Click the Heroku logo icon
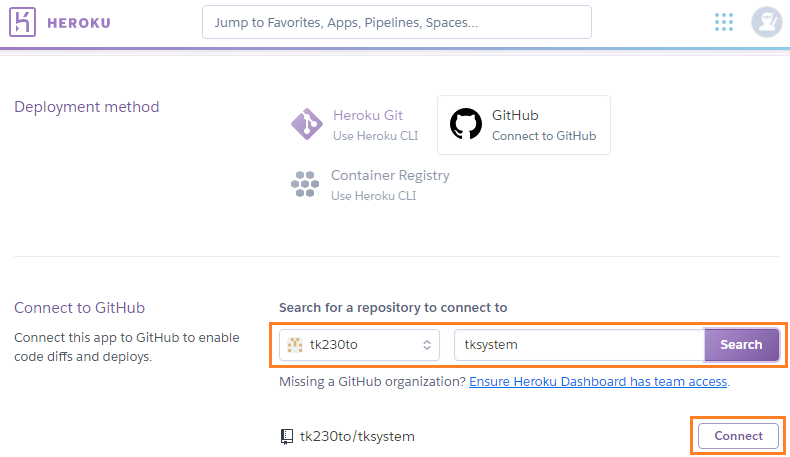The image size is (790, 457). coord(22,22)
